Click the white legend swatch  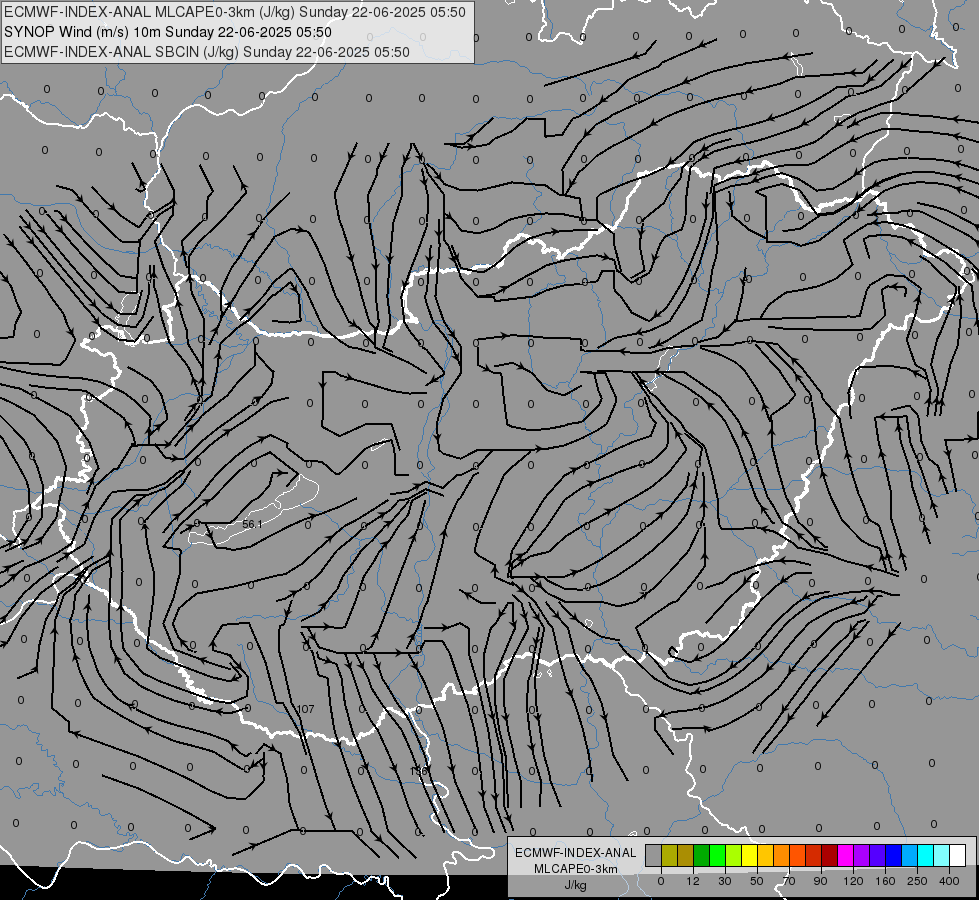(x=958, y=855)
